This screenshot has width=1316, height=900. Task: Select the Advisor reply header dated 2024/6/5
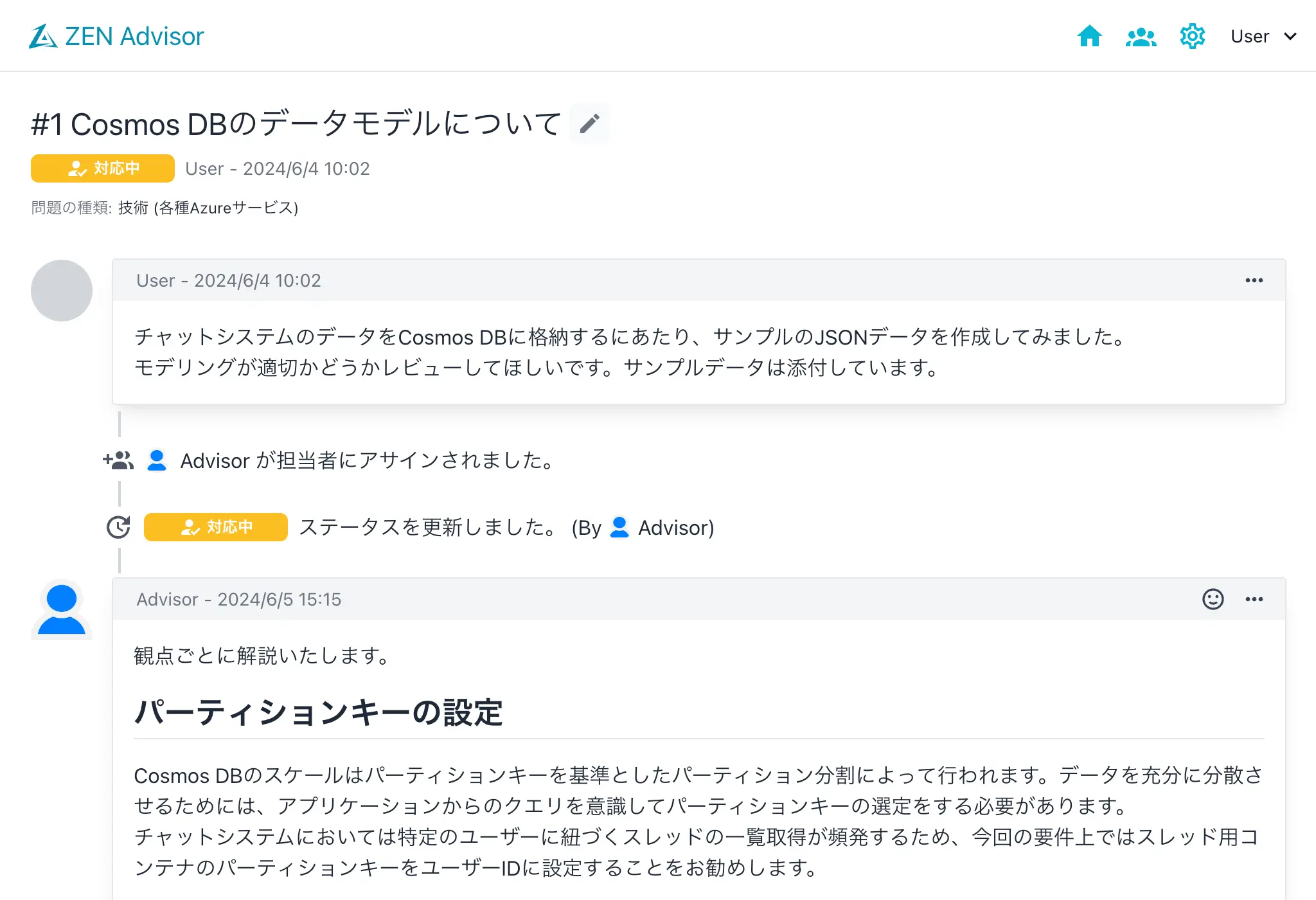pyautogui.click(x=239, y=599)
